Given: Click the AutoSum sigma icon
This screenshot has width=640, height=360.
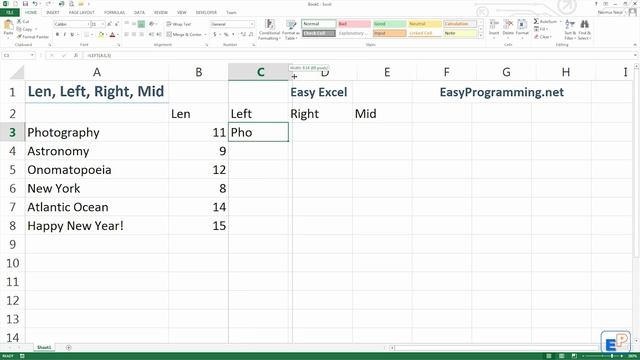Looking at the screenshot, I should pyautogui.click(x=536, y=21).
